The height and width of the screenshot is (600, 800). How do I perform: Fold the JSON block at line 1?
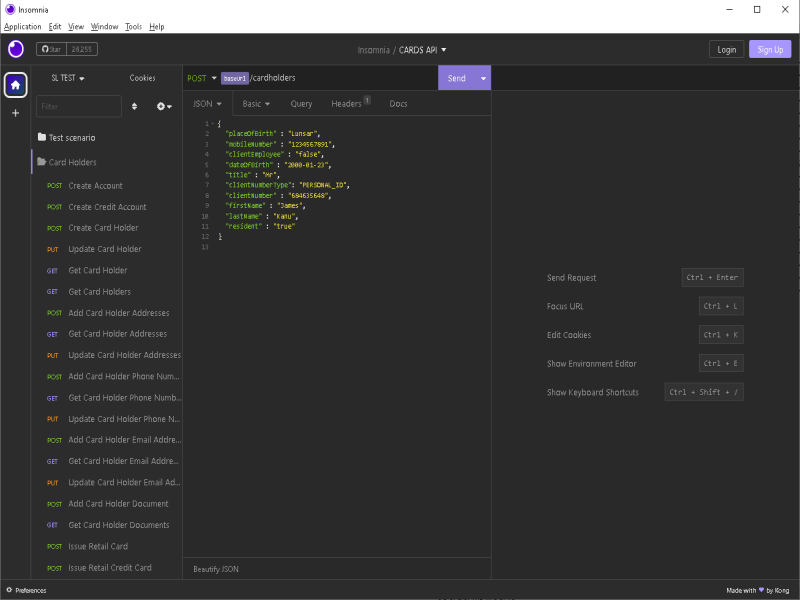tap(213, 123)
